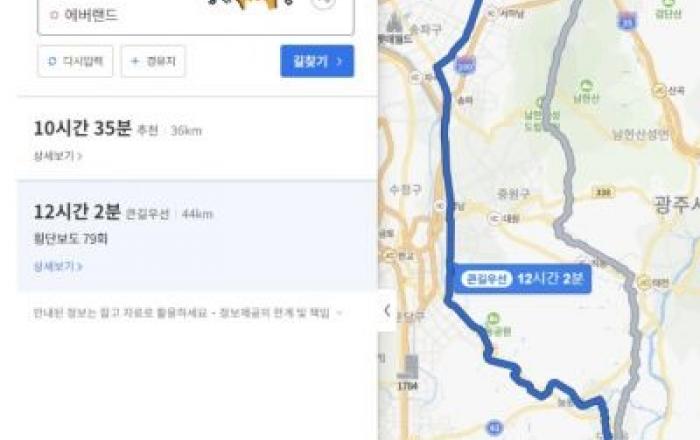The width and height of the screenshot is (700, 440).
Task: Add a waypoint with the 경유지 button
Action: (153, 61)
